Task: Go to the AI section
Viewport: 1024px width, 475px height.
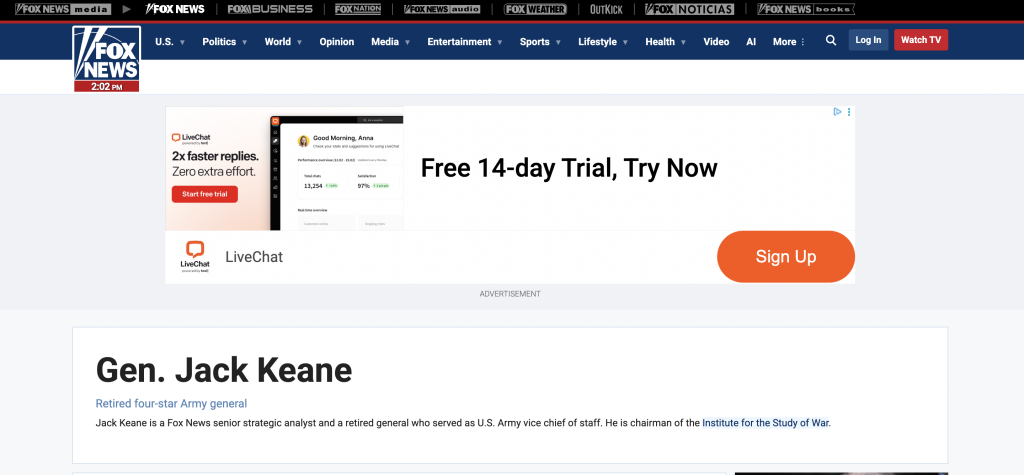Action: click(x=751, y=41)
